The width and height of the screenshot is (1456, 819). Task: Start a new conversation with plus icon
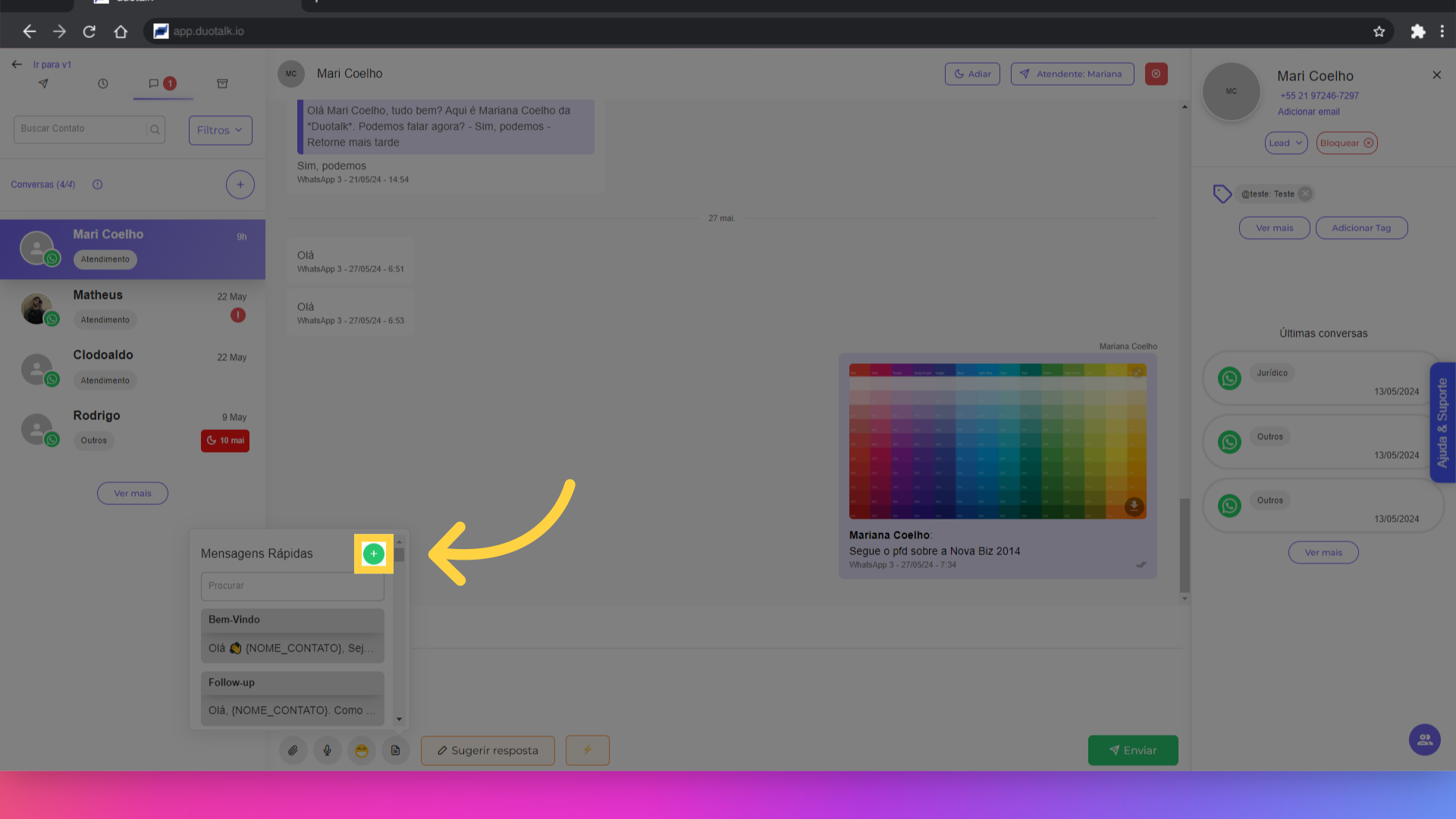240,185
